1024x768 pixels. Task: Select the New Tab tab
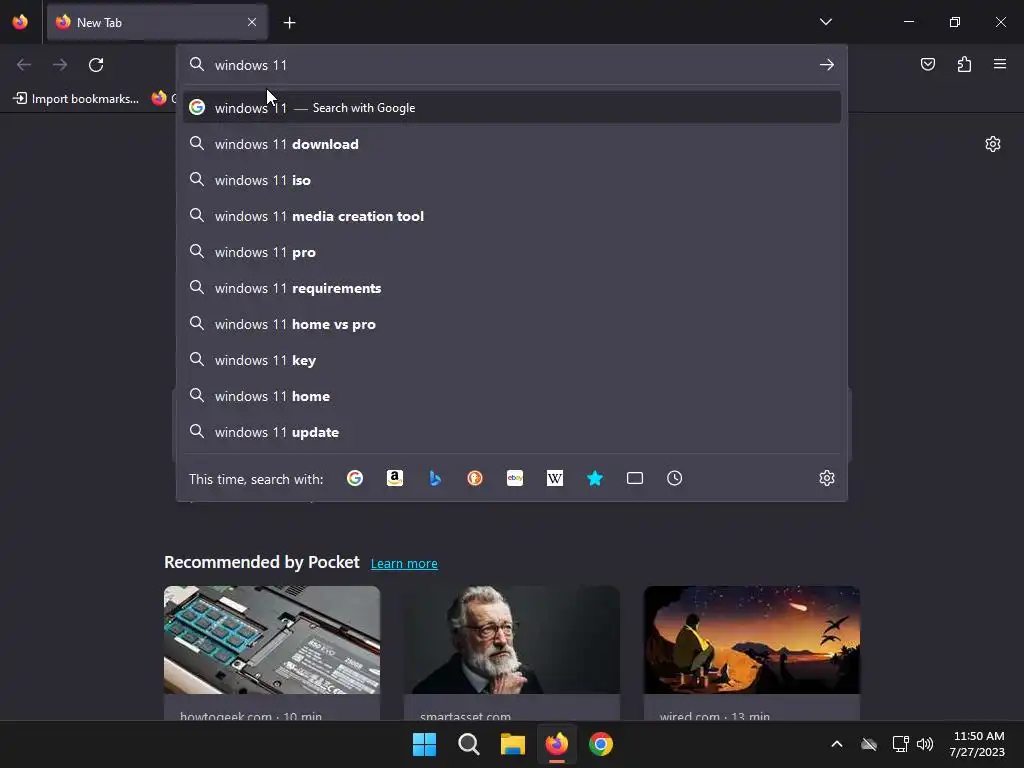(157, 22)
